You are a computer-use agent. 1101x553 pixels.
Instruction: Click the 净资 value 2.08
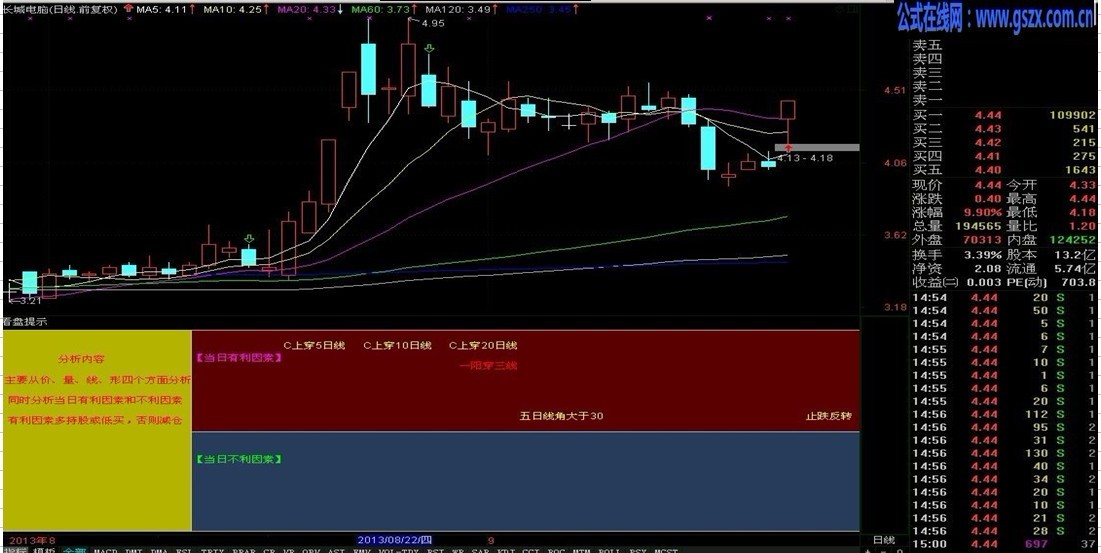(987, 268)
